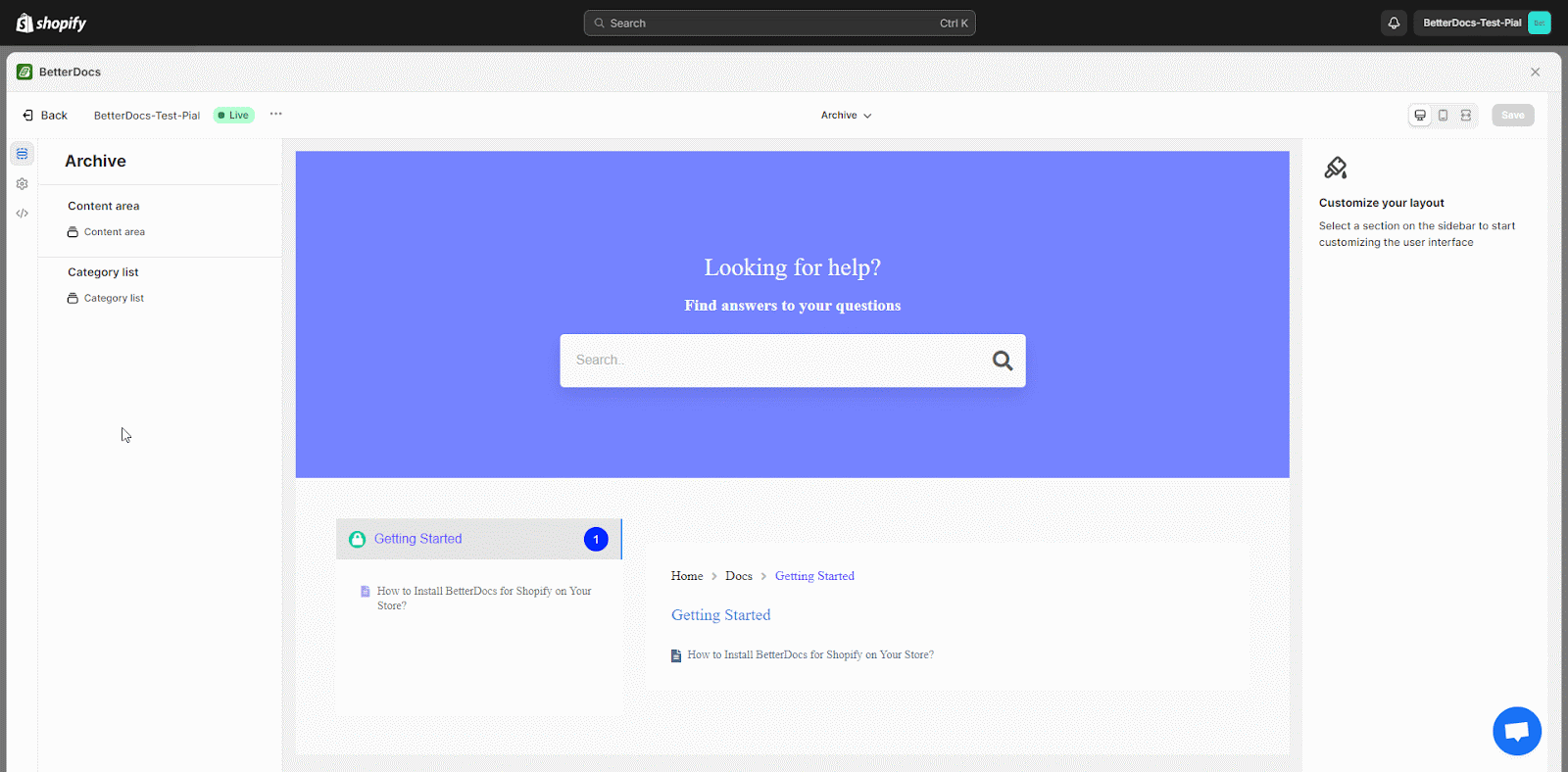Image resolution: width=1568 pixels, height=772 pixels.
Task: Open sidebar article 'How to Install BetterDocs'
Action: pyautogui.click(x=484, y=599)
